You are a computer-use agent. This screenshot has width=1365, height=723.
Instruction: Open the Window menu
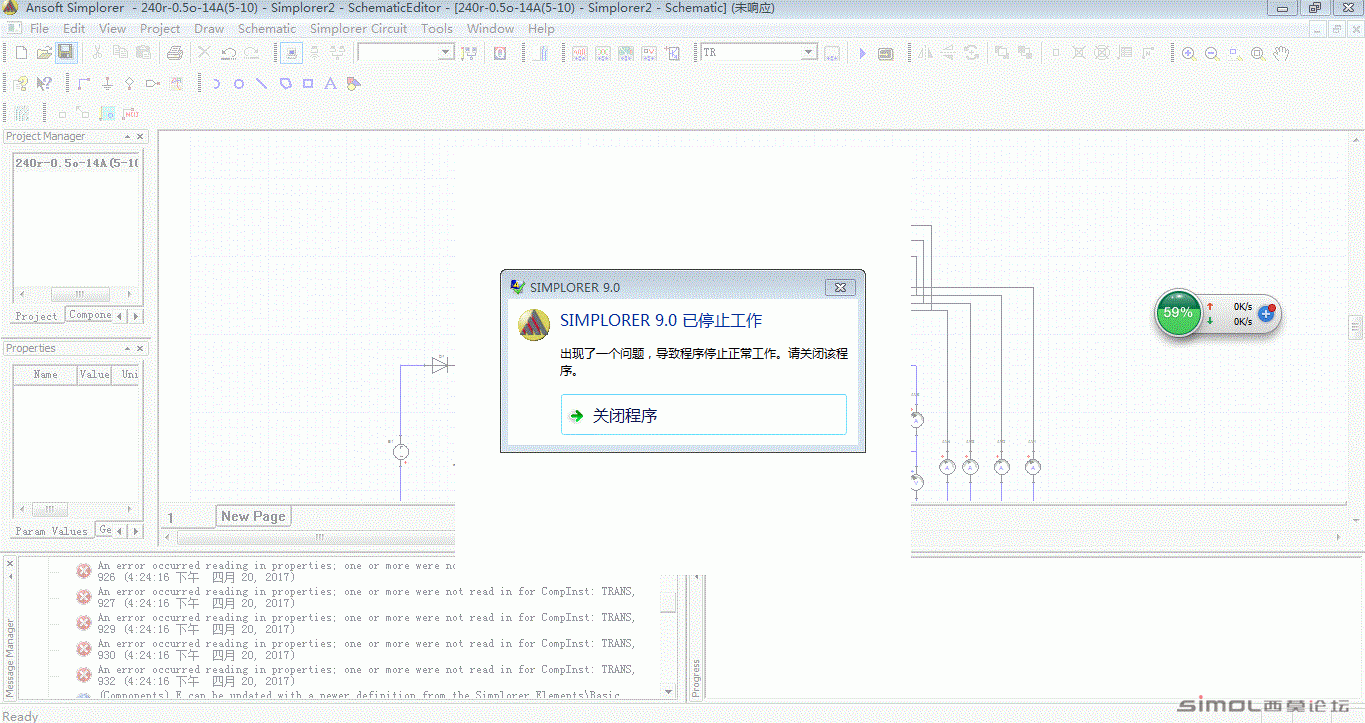490,29
